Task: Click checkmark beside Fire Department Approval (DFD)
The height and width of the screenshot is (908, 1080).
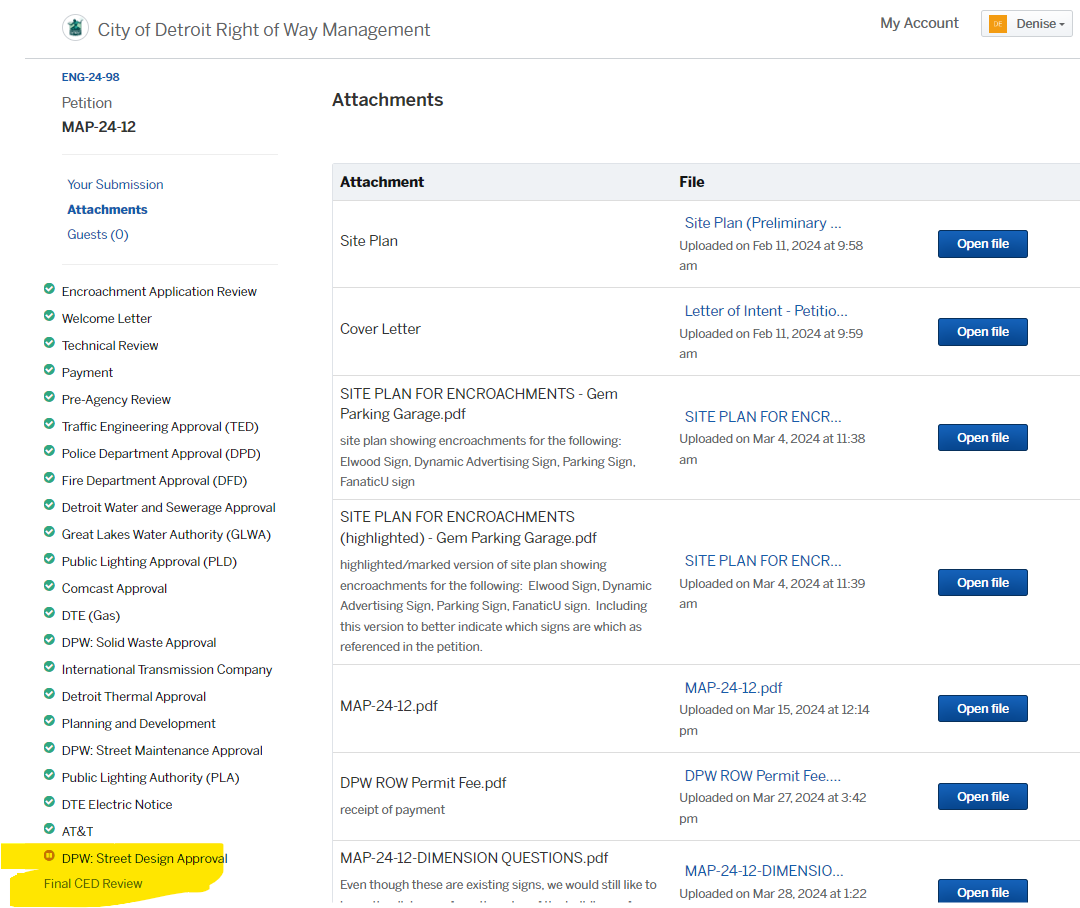Action: pos(49,479)
